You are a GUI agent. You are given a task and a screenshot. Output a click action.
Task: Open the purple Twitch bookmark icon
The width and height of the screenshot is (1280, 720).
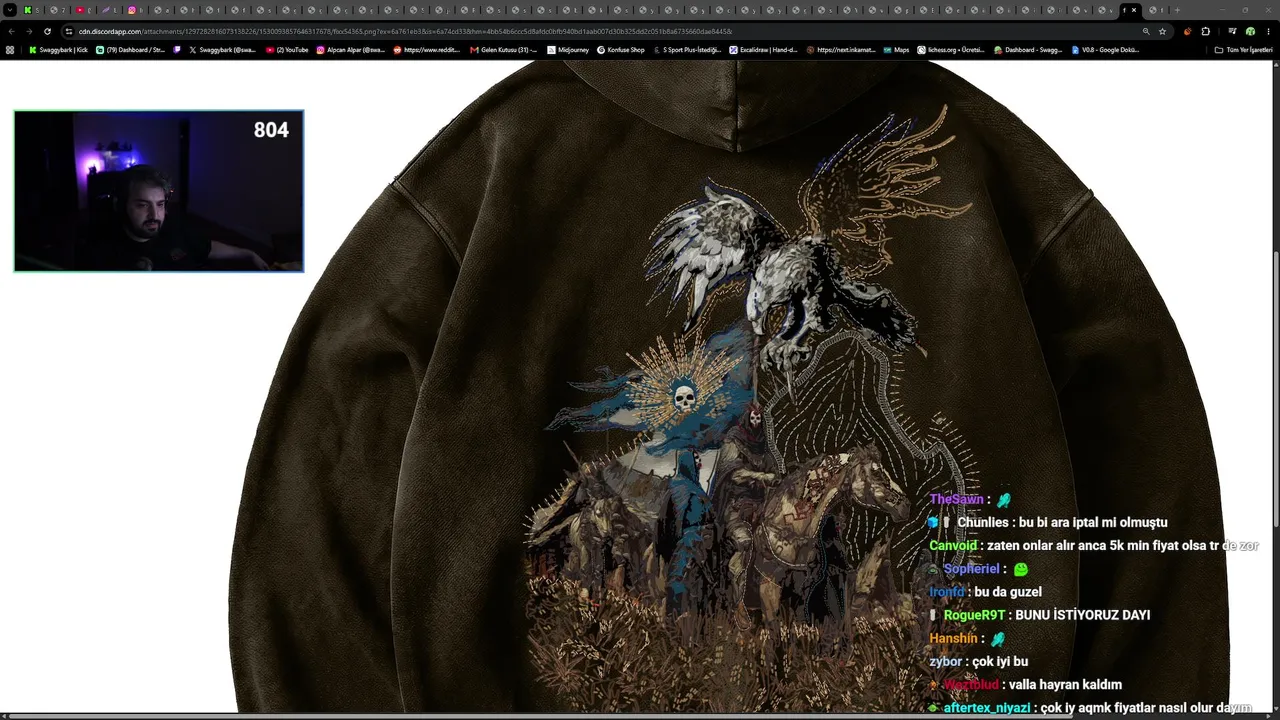pyautogui.click(x=177, y=49)
